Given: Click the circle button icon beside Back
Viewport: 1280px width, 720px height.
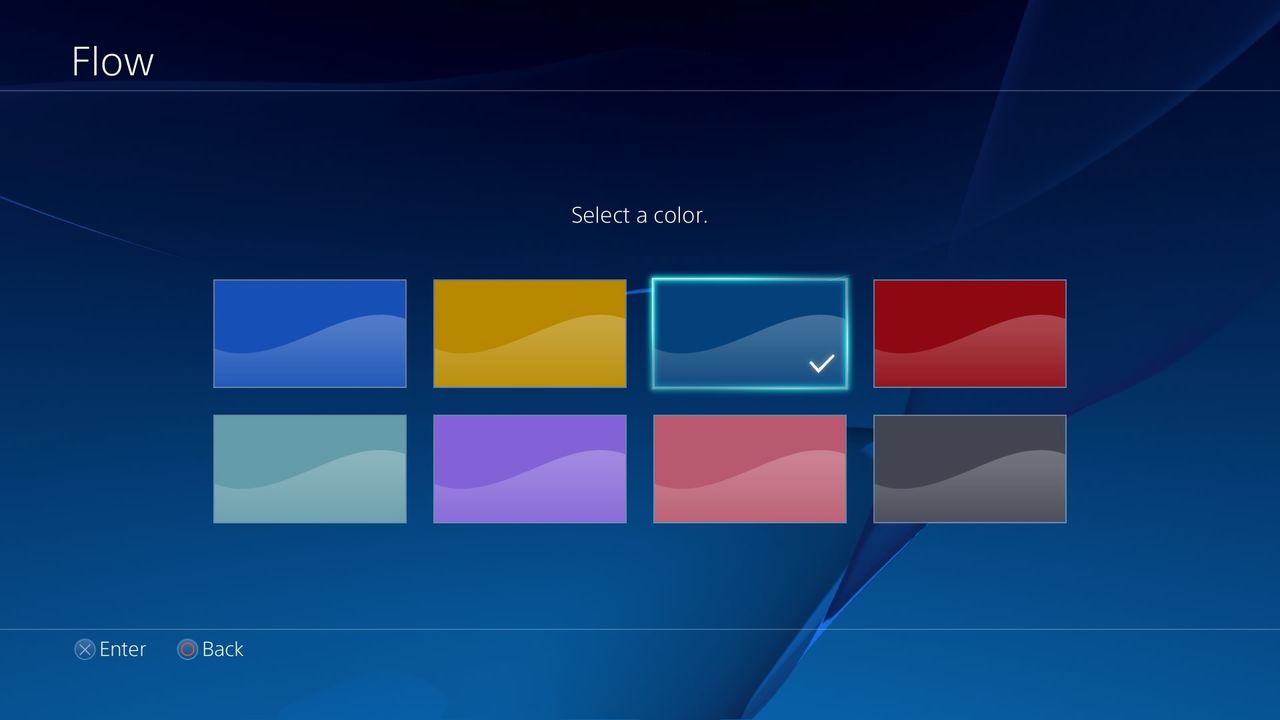Looking at the screenshot, I should [x=187, y=650].
